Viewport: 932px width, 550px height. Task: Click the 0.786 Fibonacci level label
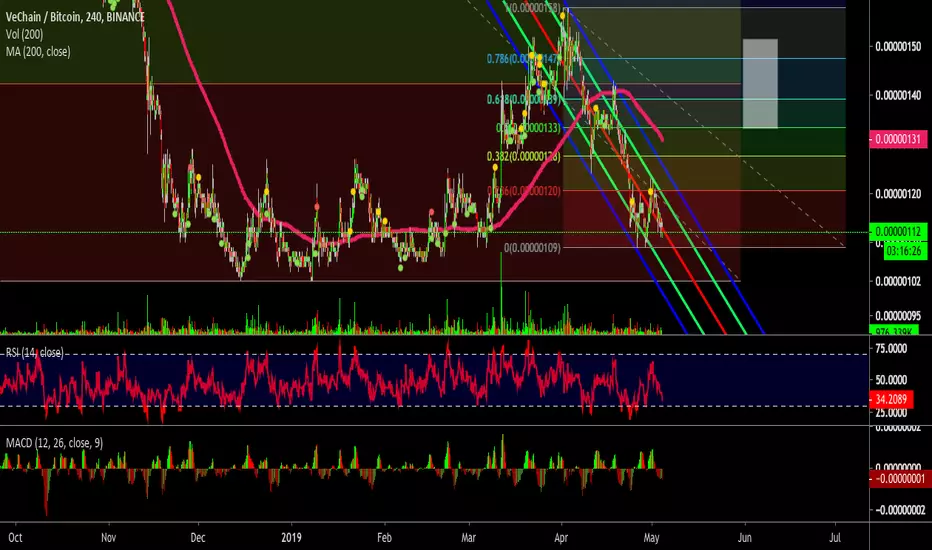[x=523, y=58]
